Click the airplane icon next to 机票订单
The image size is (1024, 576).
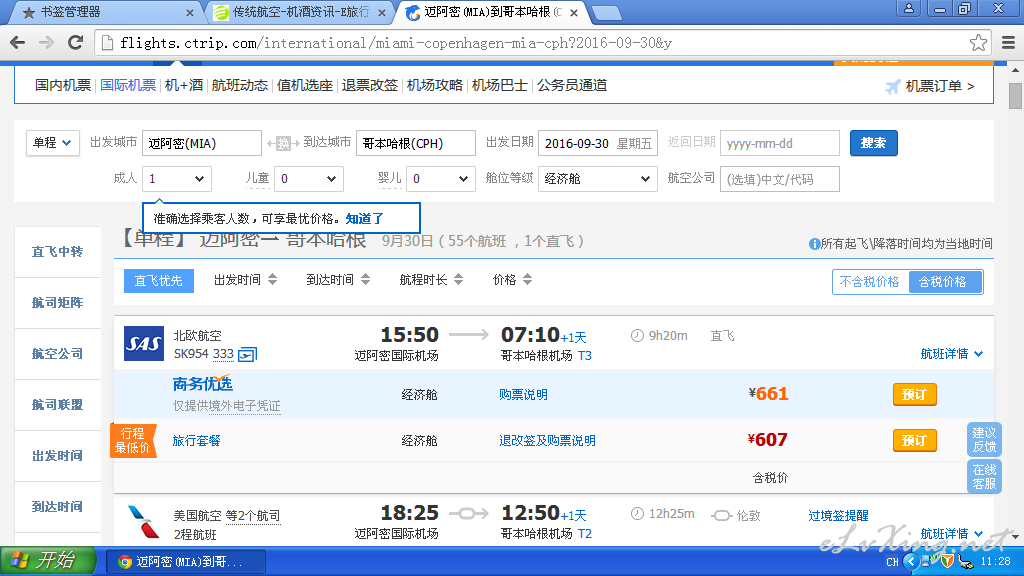[892, 86]
